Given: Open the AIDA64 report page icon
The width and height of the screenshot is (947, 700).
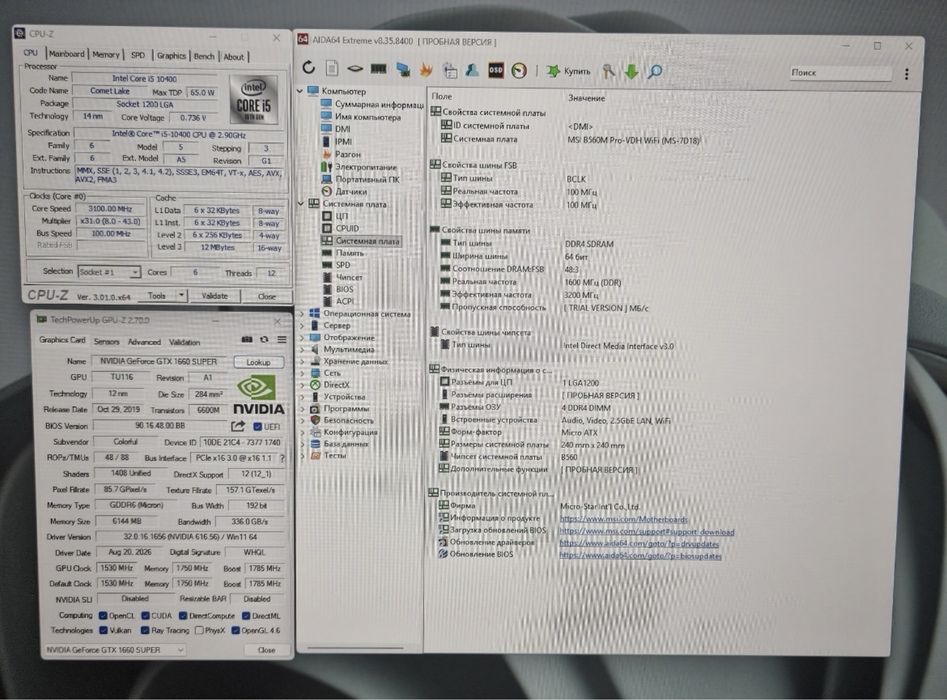Looking at the screenshot, I should click(332, 68).
